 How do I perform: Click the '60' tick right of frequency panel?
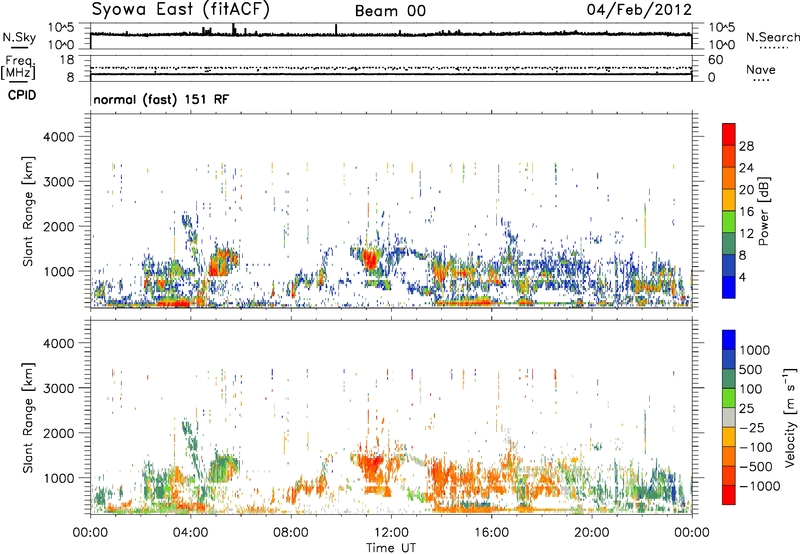715,60
